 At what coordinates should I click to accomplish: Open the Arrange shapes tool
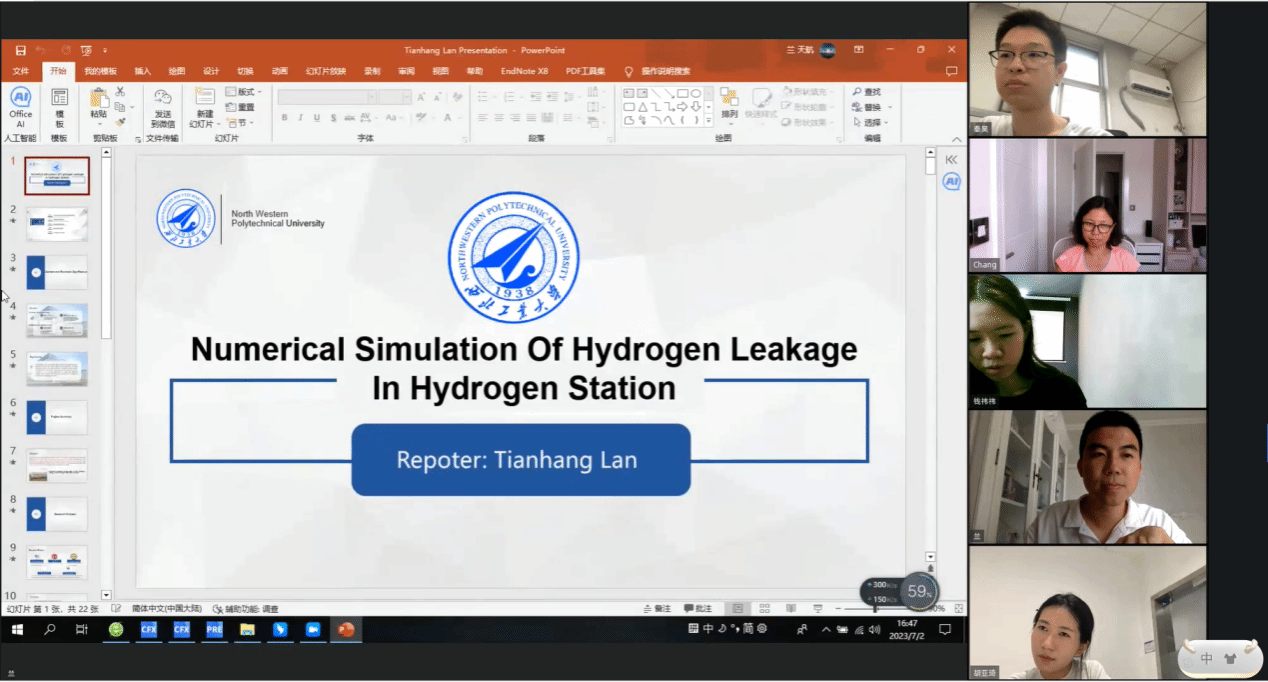point(729,104)
